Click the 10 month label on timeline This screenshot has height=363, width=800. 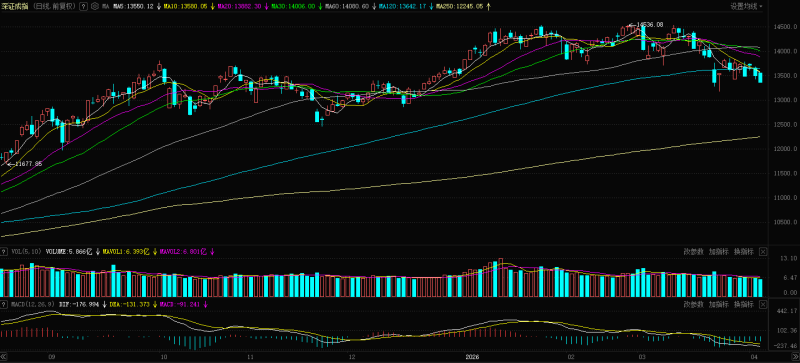(164, 356)
